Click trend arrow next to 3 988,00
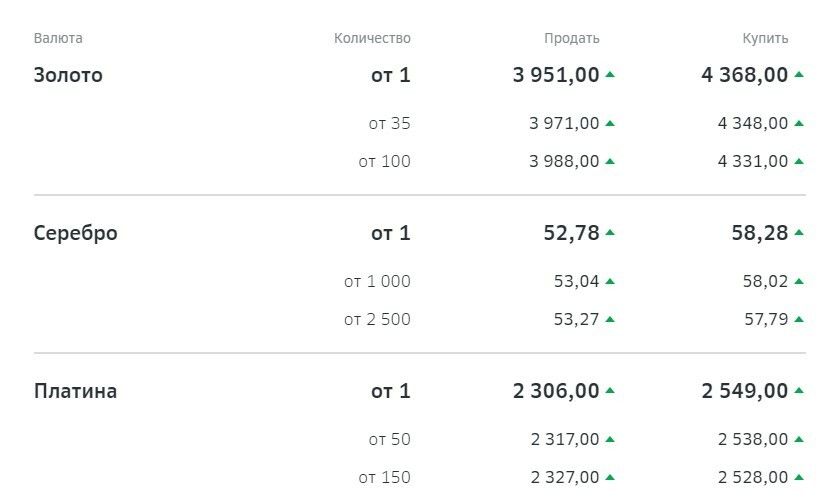The height and width of the screenshot is (504, 836). [x=610, y=161]
